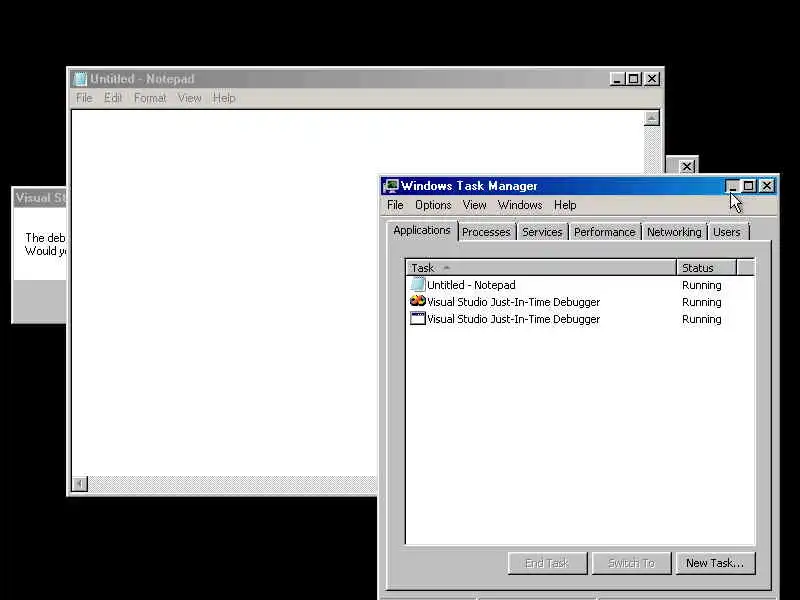Image resolution: width=800 pixels, height=600 pixels.
Task: Minimize the Windows Task Manager window
Action: [x=732, y=186]
